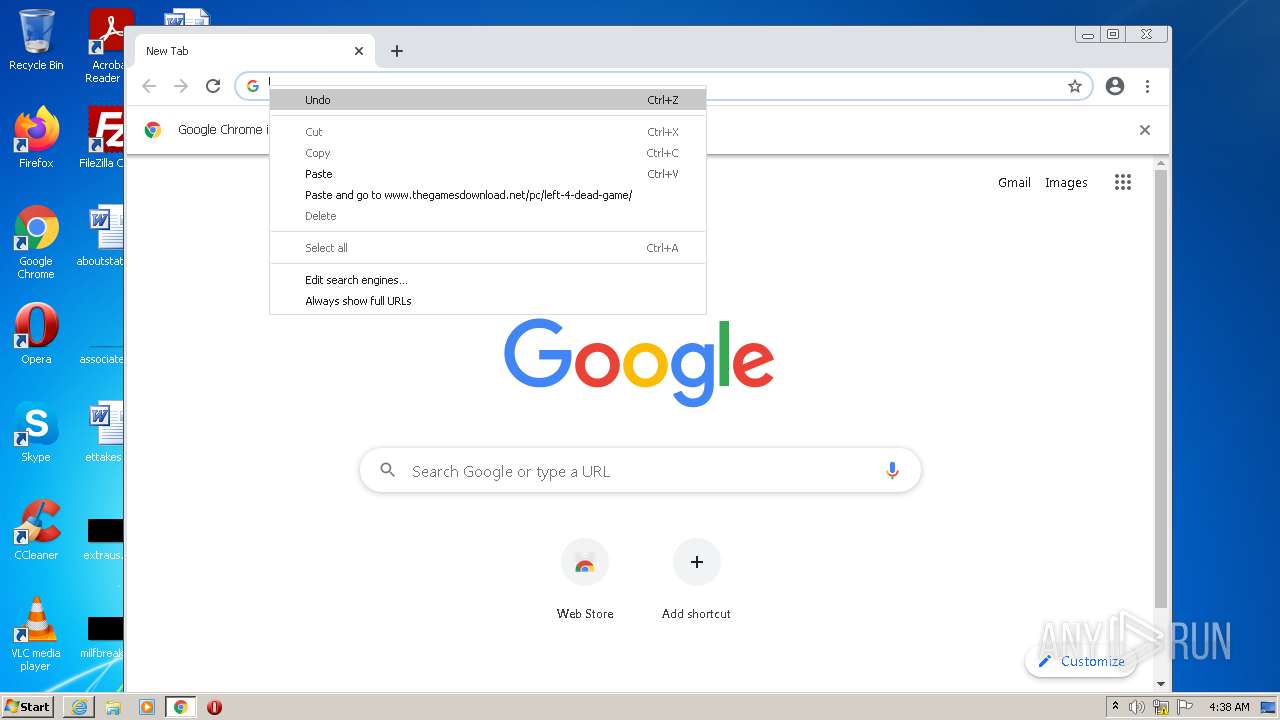Dismiss the Google Chrome info bar

click(x=1145, y=130)
